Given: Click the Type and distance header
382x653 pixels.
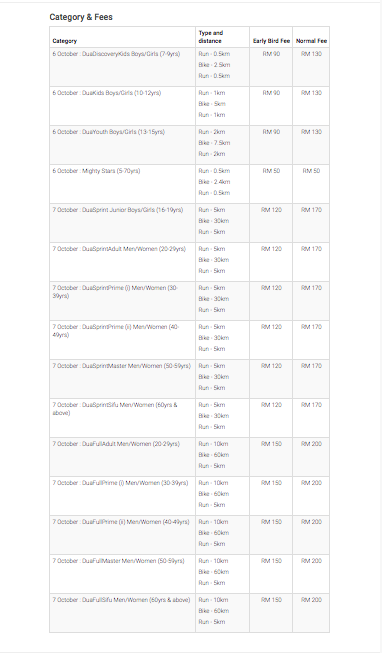Looking at the screenshot, I should pos(211,37).
